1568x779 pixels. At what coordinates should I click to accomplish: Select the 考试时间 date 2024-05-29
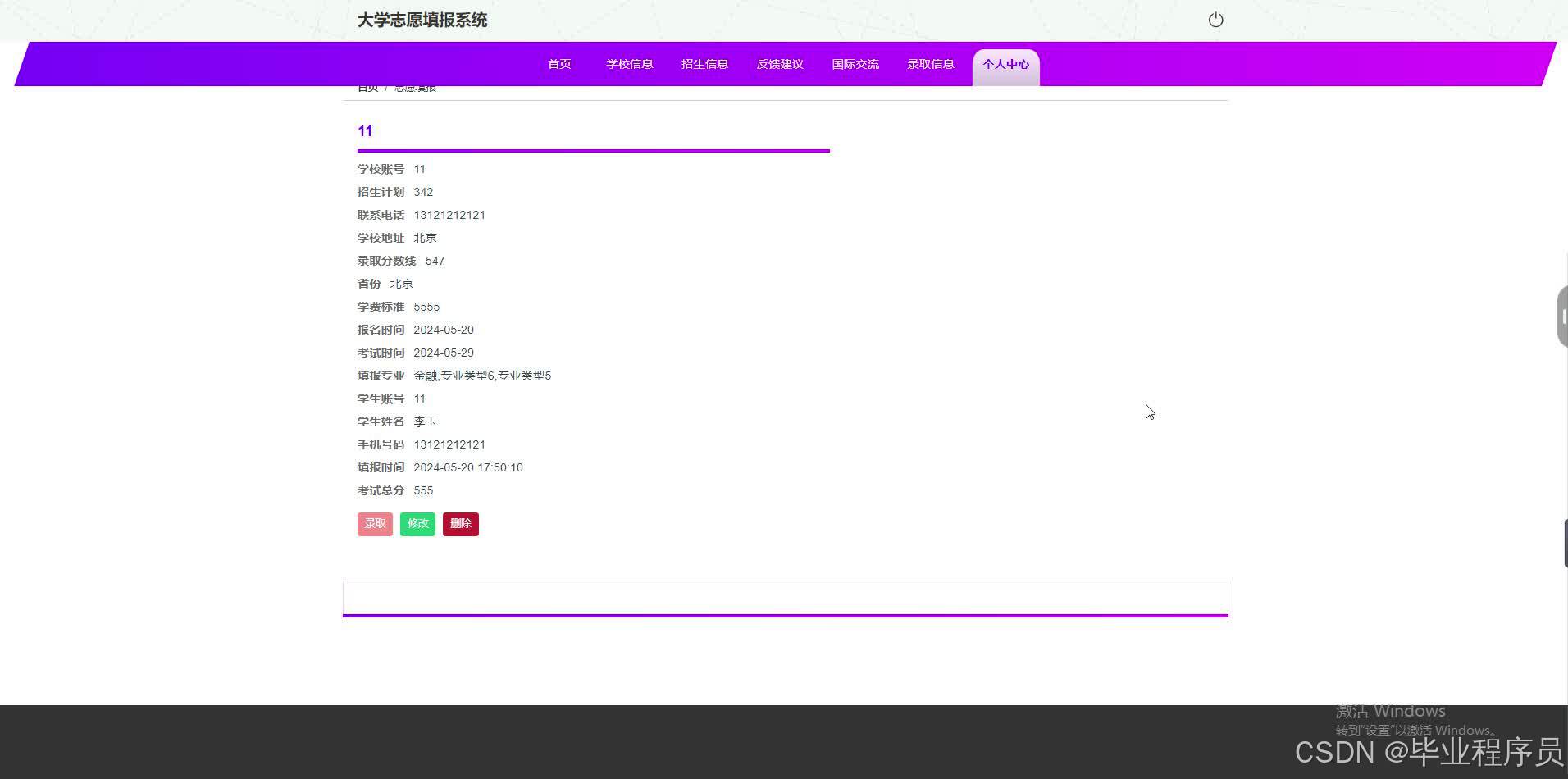444,353
